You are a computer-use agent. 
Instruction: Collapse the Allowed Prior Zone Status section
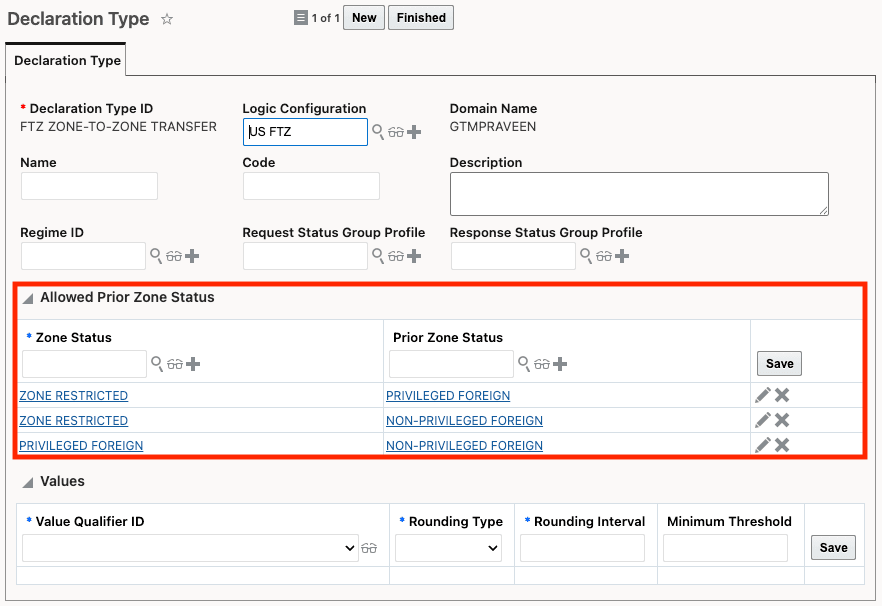tap(27, 297)
